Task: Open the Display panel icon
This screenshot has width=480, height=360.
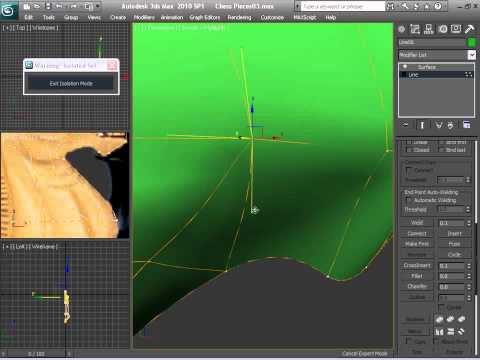Action: [x=456, y=29]
